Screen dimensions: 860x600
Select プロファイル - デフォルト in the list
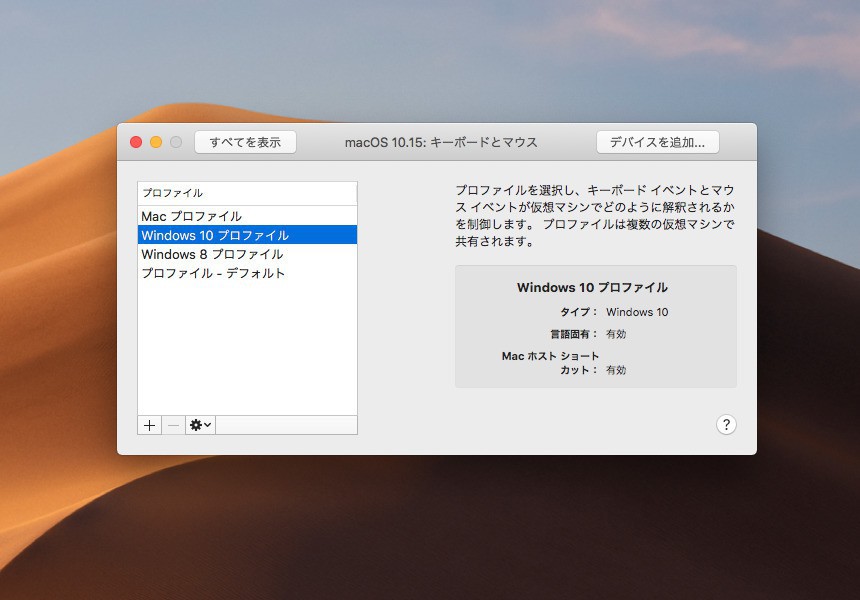(x=247, y=273)
